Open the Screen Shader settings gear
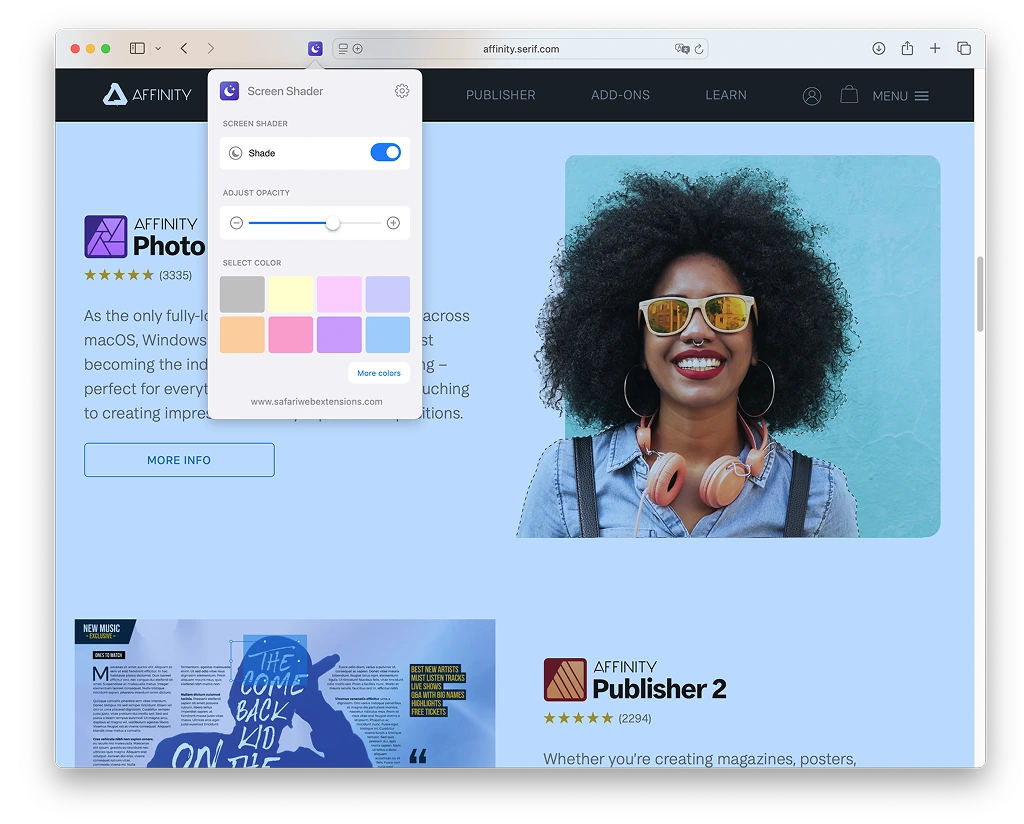 [x=402, y=91]
